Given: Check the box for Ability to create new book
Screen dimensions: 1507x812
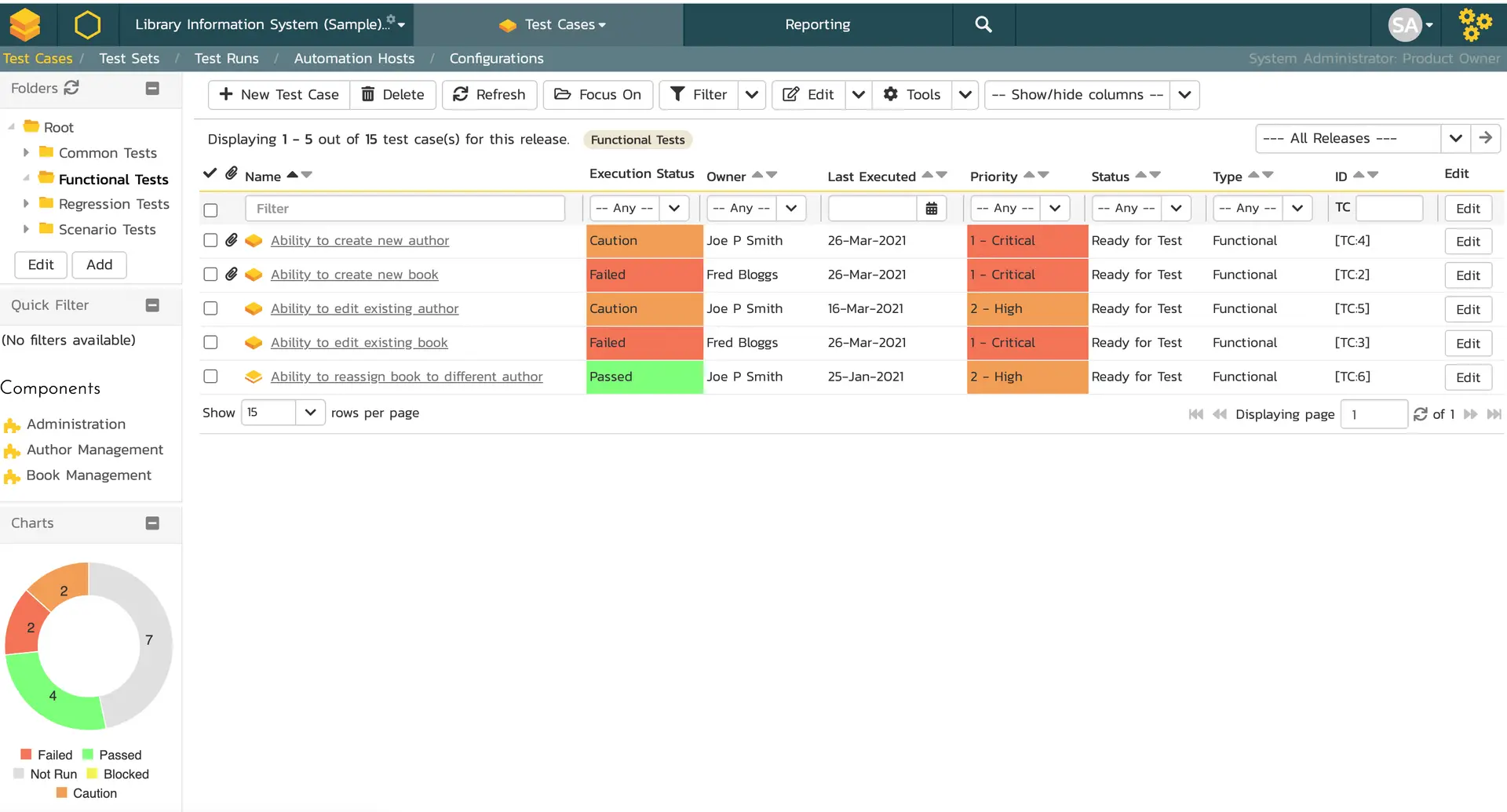Looking at the screenshot, I should point(210,275).
